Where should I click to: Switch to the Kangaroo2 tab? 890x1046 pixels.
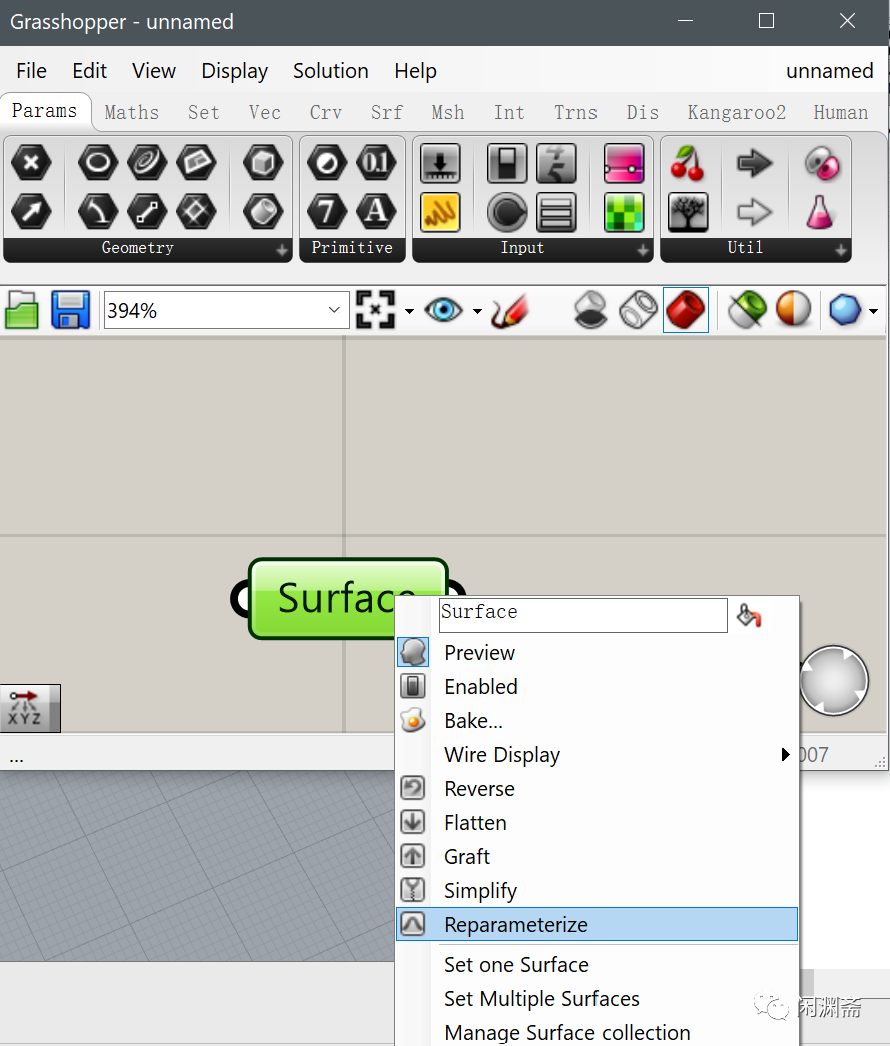[737, 112]
